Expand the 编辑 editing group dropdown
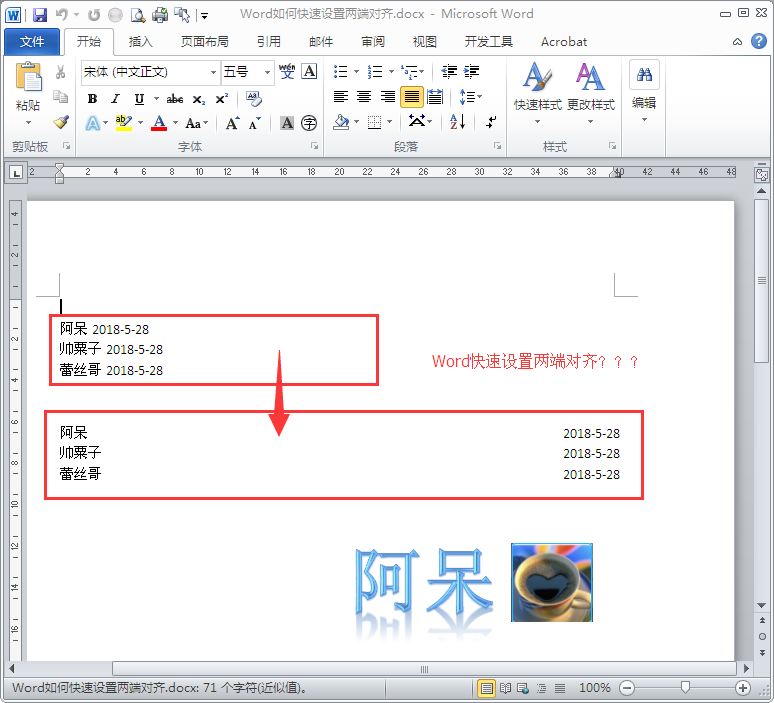The height and width of the screenshot is (703, 774). tap(644, 120)
